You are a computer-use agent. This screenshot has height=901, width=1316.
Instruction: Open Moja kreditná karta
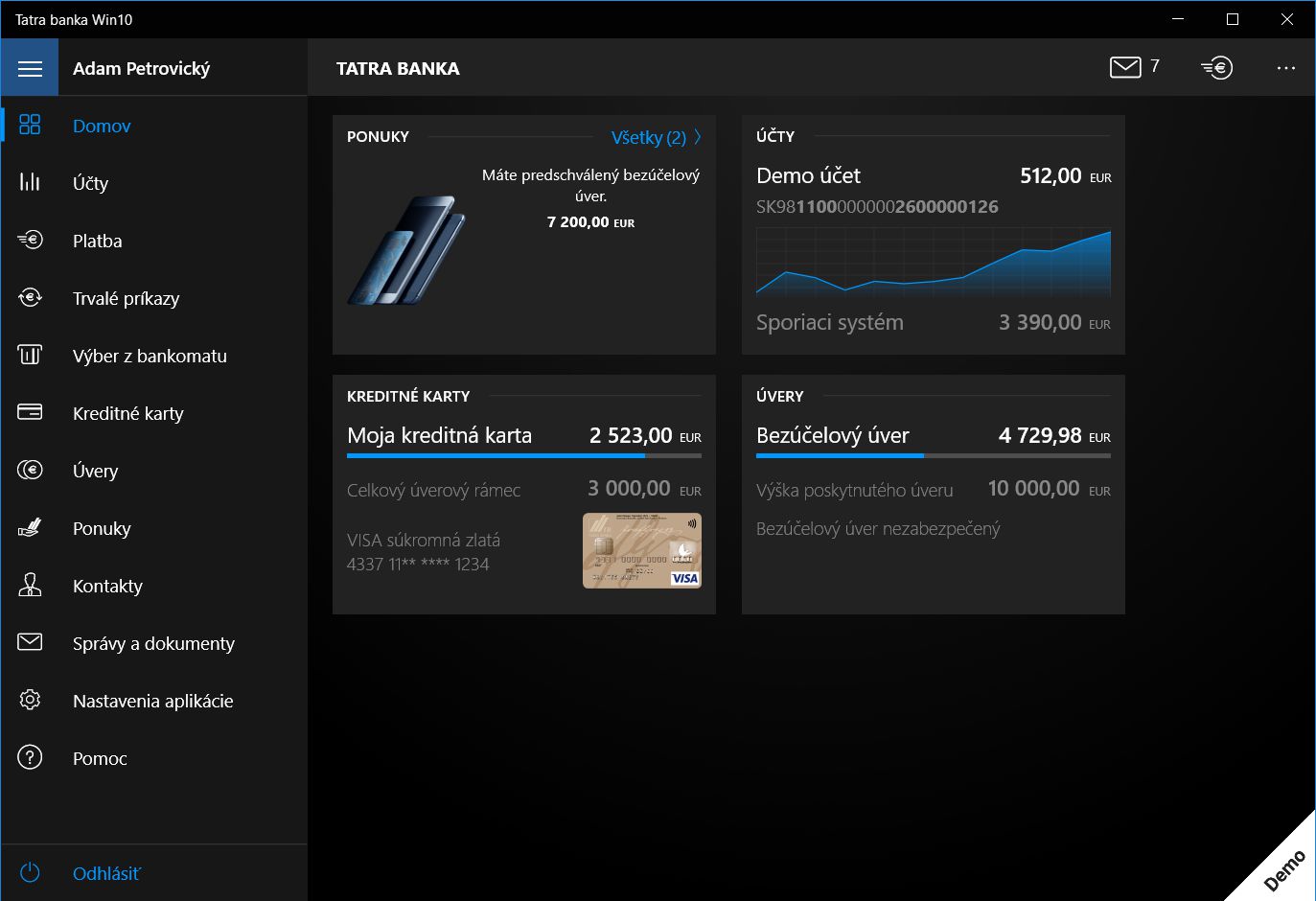pos(439,435)
